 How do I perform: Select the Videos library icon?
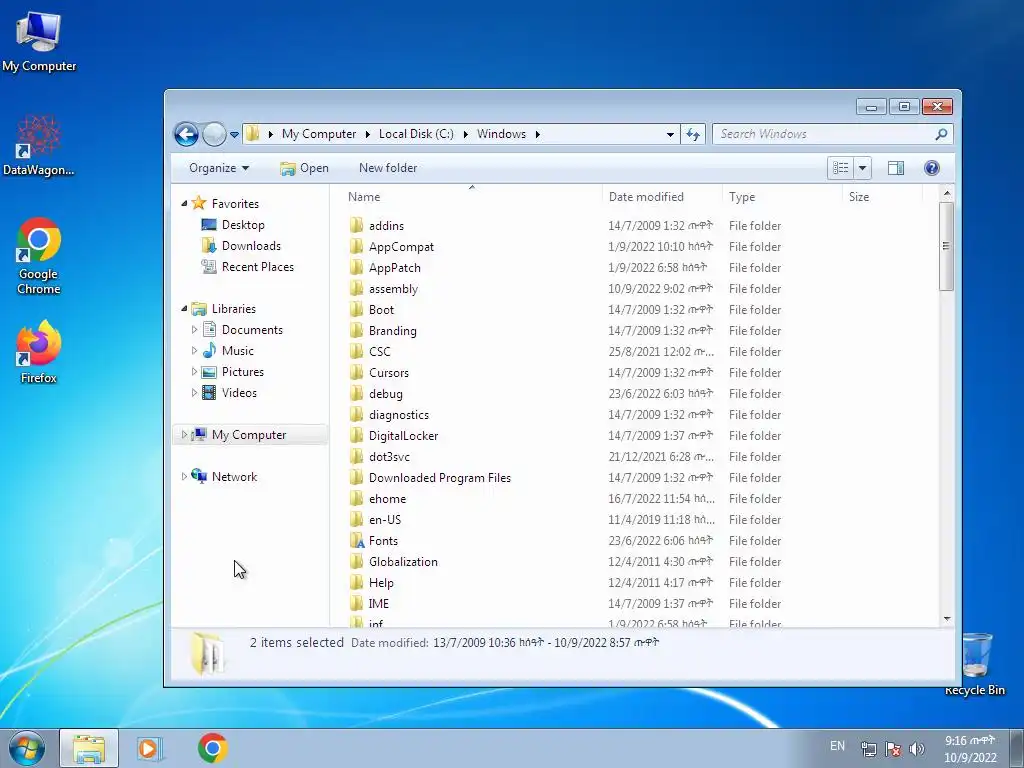pos(209,392)
